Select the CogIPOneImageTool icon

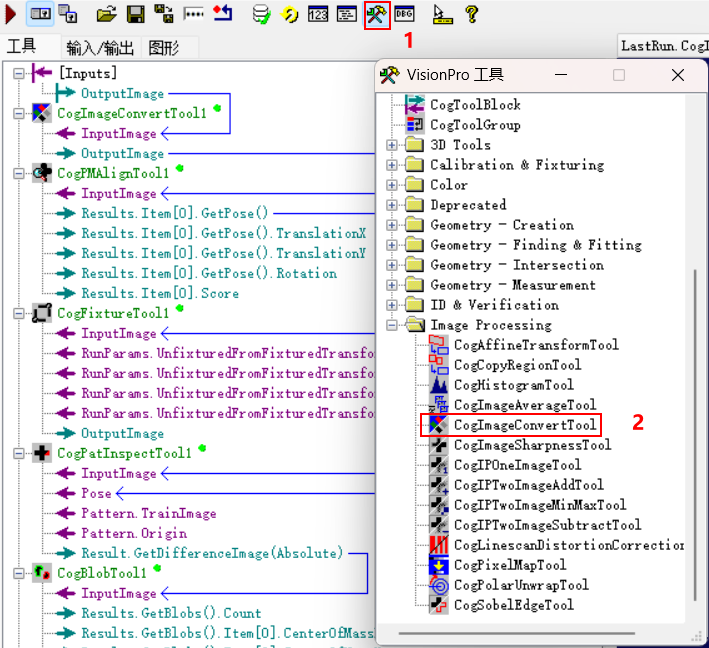pos(439,465)
